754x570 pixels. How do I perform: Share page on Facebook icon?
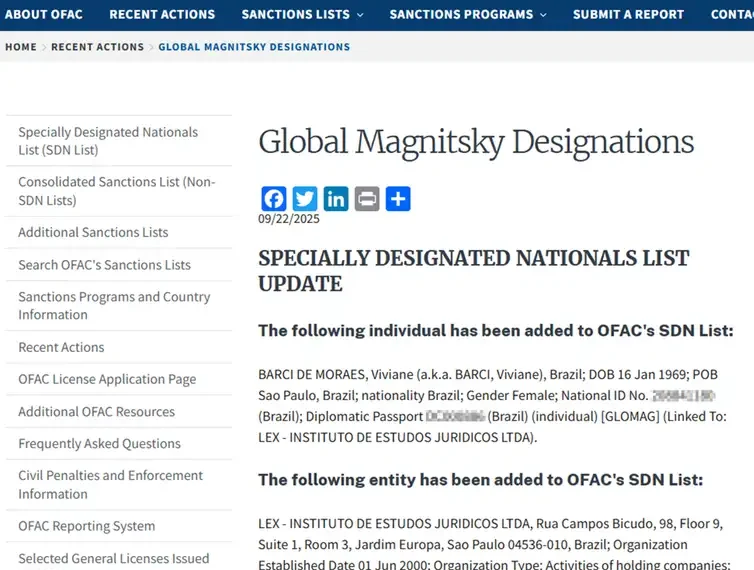pos(274,199)
